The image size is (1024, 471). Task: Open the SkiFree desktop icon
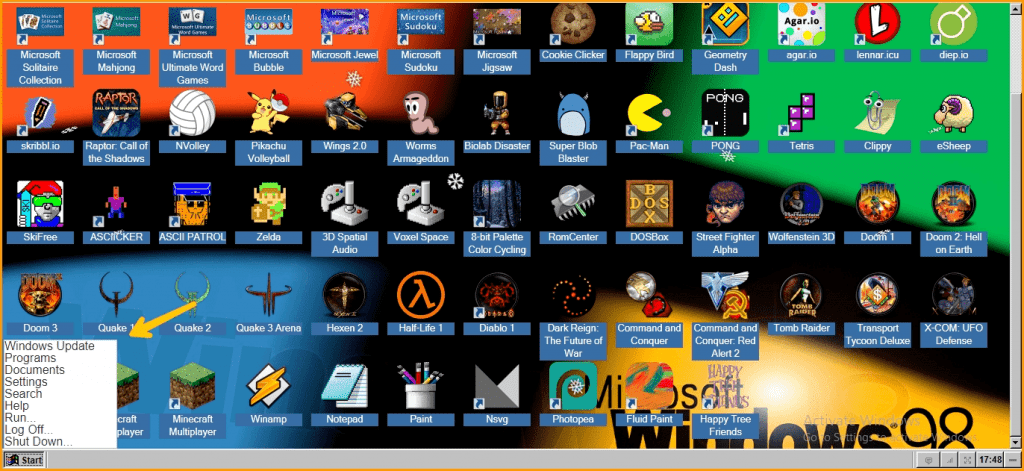(40, 204)
